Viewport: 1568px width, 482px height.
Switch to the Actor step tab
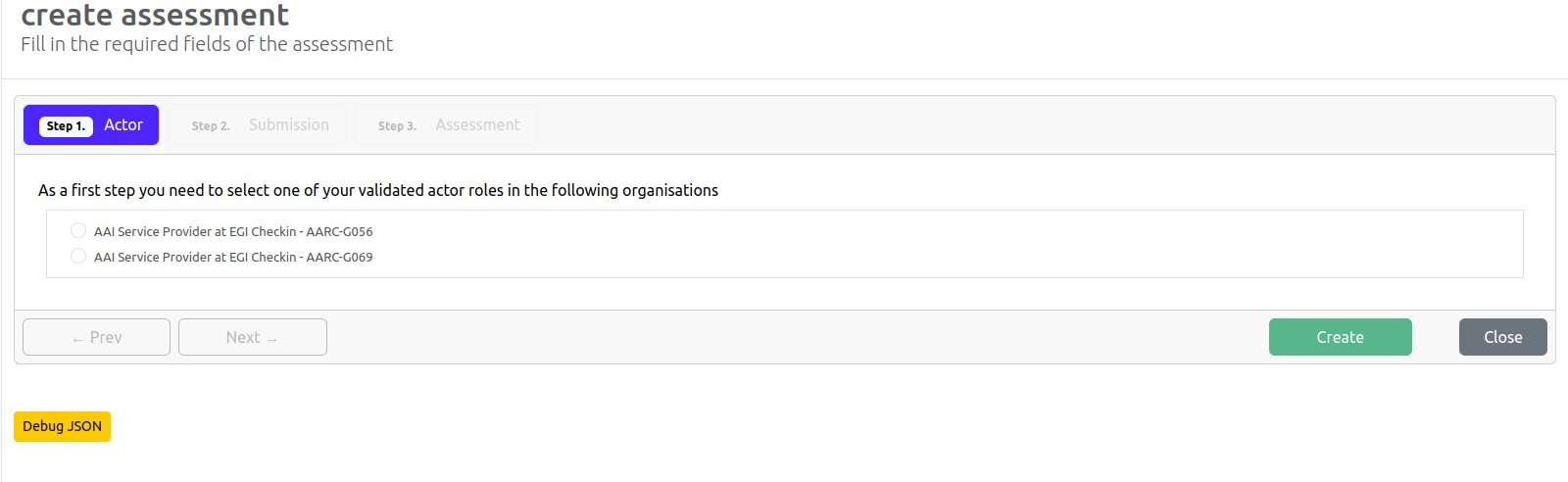pos(91,124)
